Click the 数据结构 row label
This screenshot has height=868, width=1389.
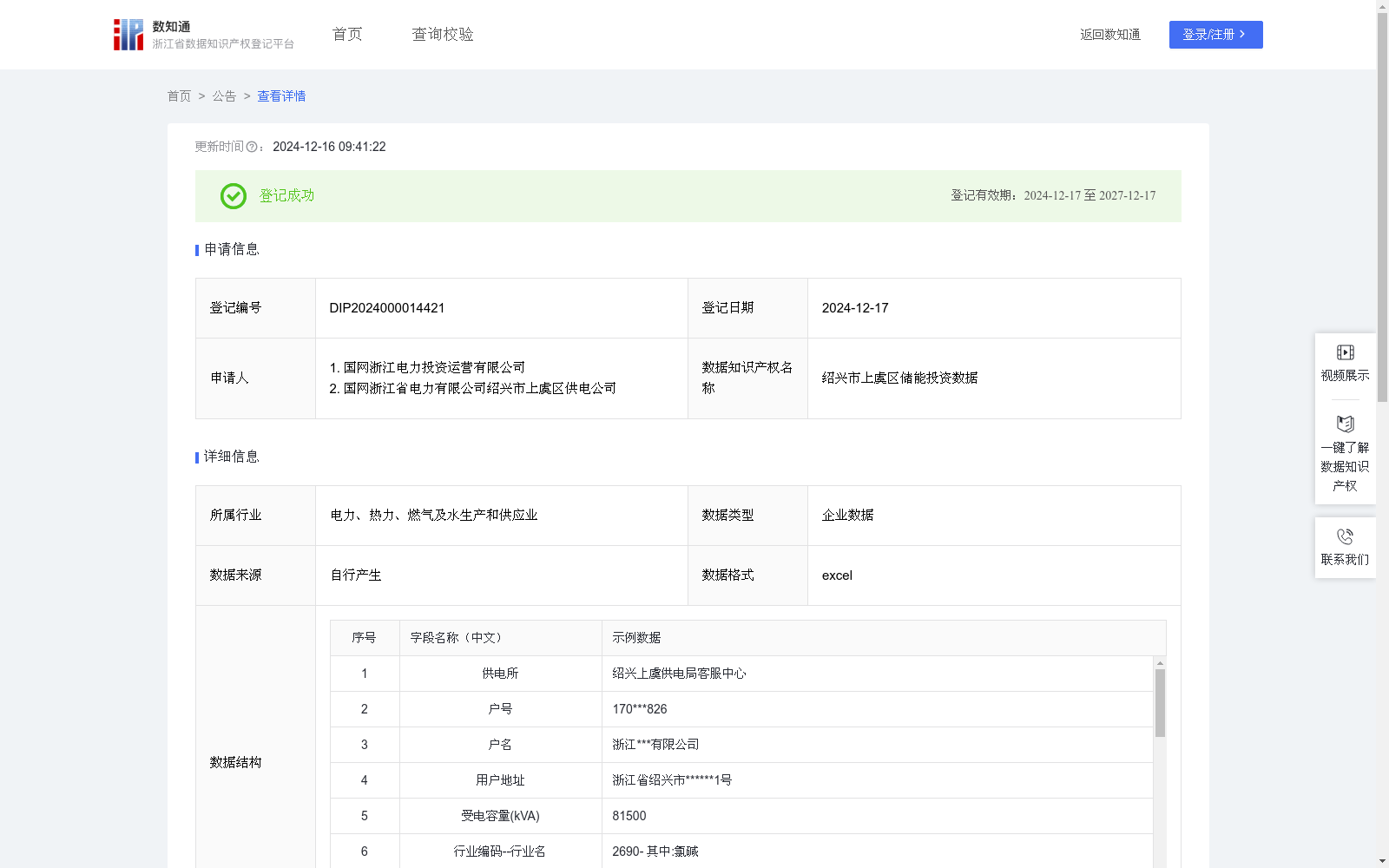coord(235,763)
